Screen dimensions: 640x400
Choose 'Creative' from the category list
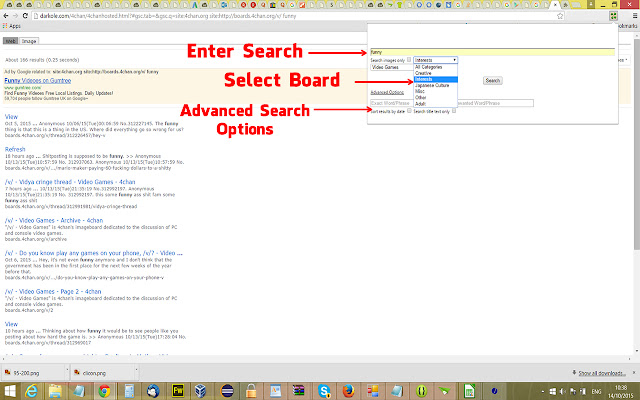pyautogui.click(x=436, y=73)
